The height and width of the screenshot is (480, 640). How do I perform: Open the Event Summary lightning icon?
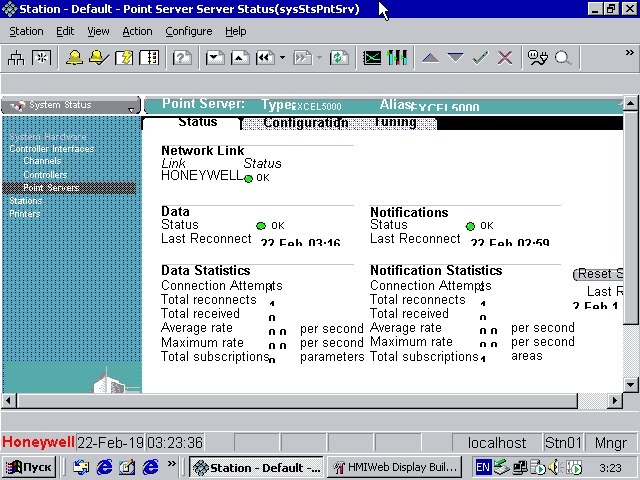pos(124,58)
